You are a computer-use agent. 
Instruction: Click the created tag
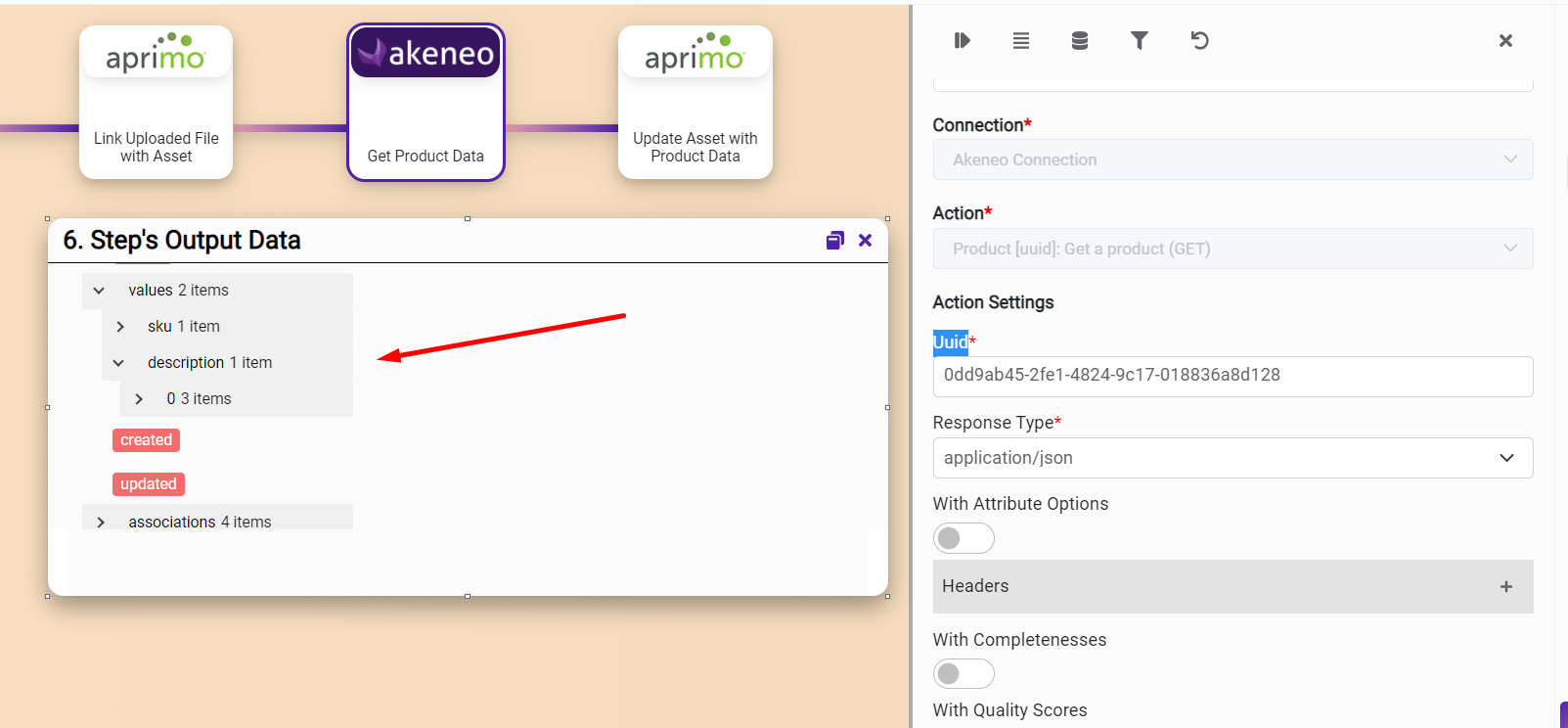[146, 440]
